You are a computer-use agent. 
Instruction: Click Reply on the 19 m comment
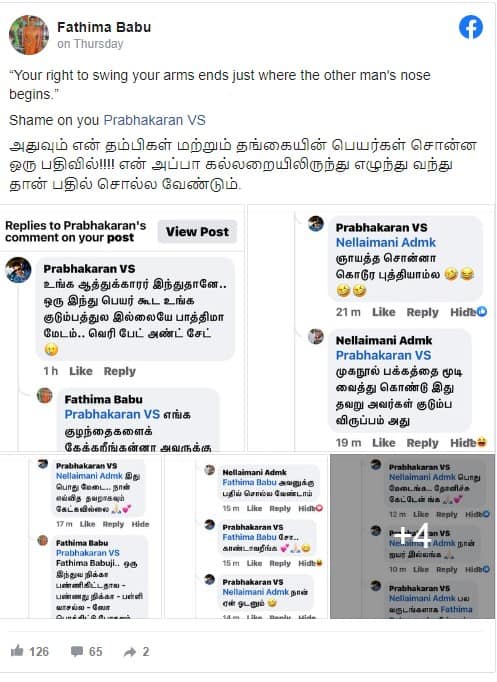422,443
